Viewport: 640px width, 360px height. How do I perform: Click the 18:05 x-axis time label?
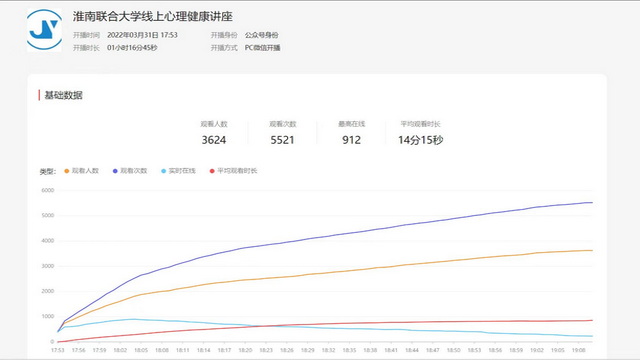[x=141, y=350]
